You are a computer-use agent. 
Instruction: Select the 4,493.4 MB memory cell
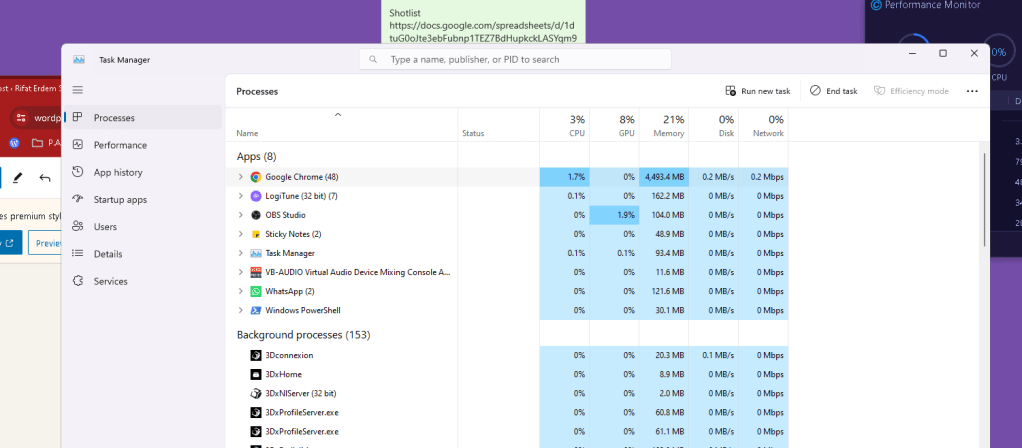click(x=664, y=177)
